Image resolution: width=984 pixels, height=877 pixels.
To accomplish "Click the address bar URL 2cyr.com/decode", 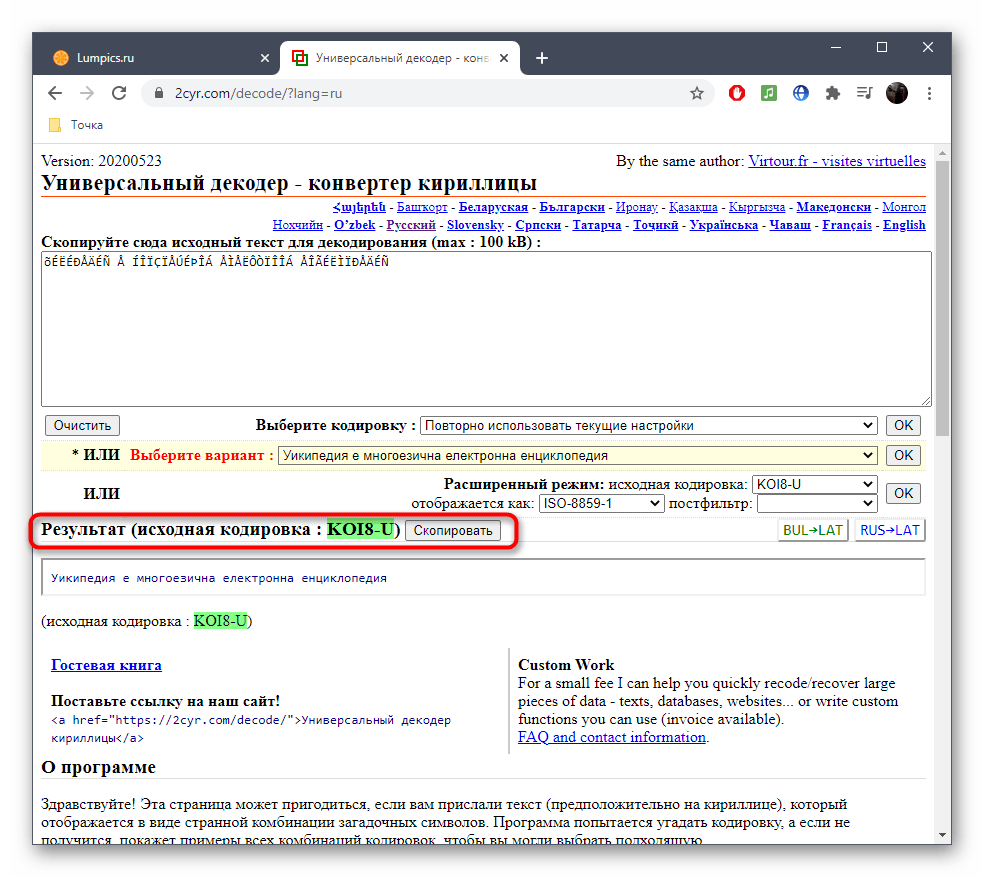I will 259,94.
